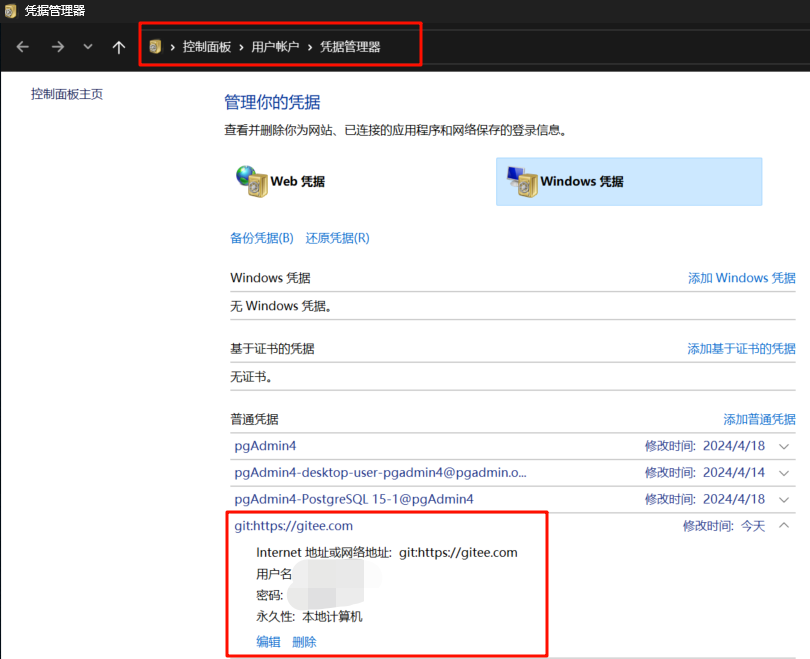The image size is (810, 659).
Task: Collapse the git:https://gitee.com entry chevron
Action: (x=784, y=525)
